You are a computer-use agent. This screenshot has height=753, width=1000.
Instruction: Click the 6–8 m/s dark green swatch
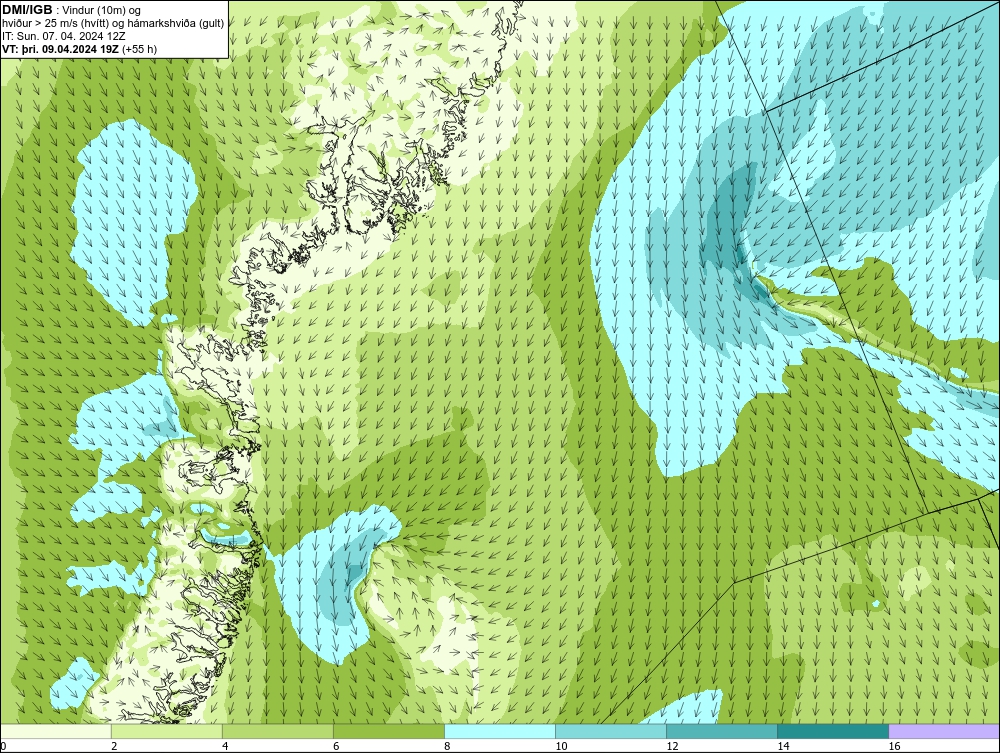point(388,731)
